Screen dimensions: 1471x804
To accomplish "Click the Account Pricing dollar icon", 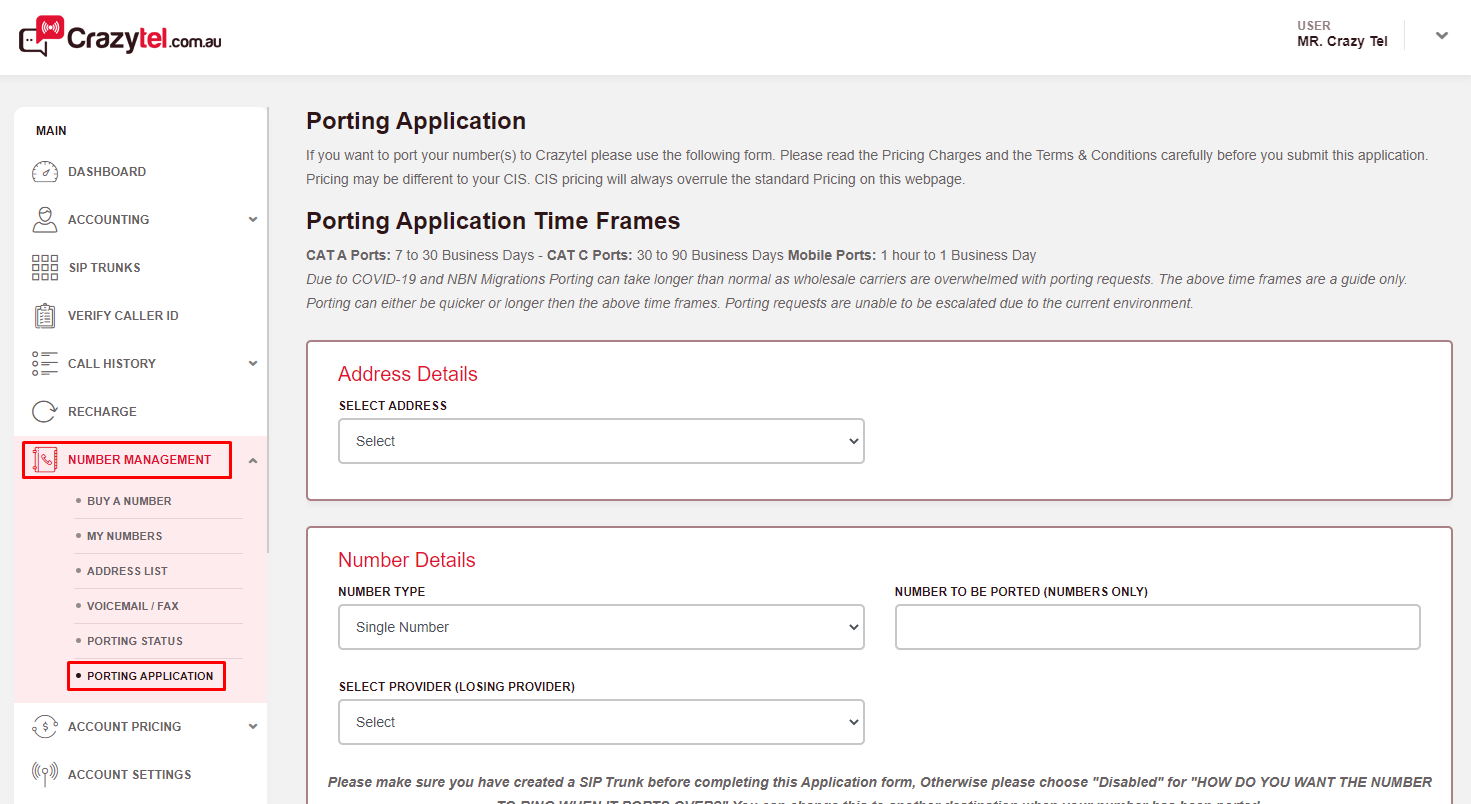I will [45, 727].
